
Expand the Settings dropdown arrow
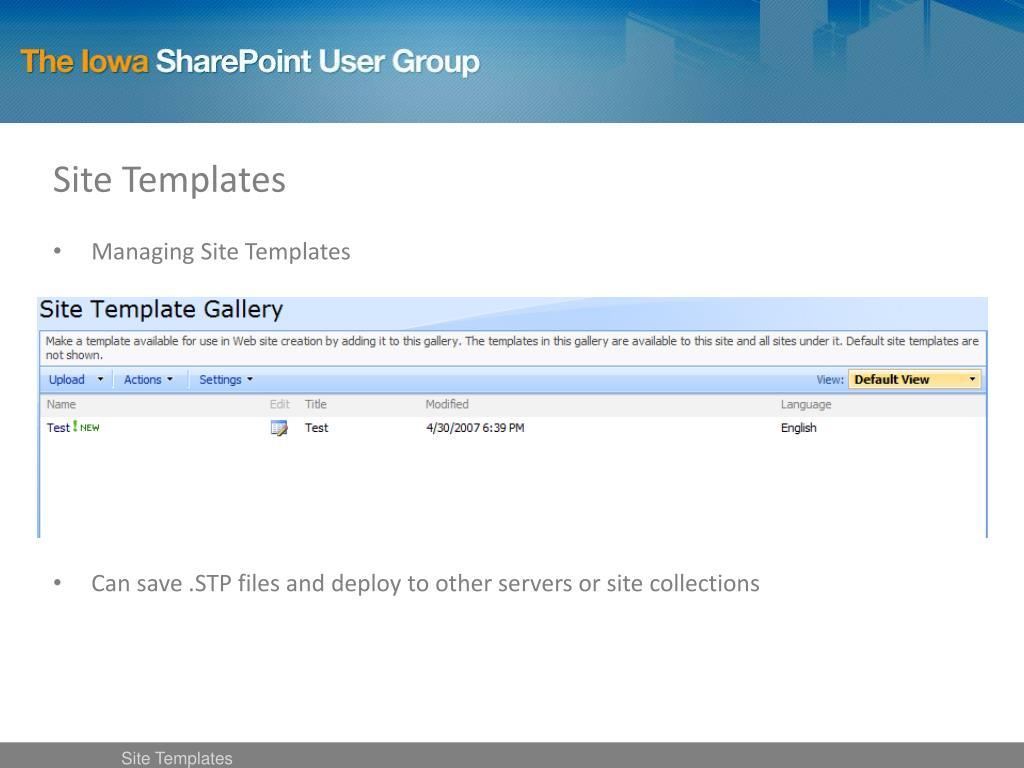(249, 379)
